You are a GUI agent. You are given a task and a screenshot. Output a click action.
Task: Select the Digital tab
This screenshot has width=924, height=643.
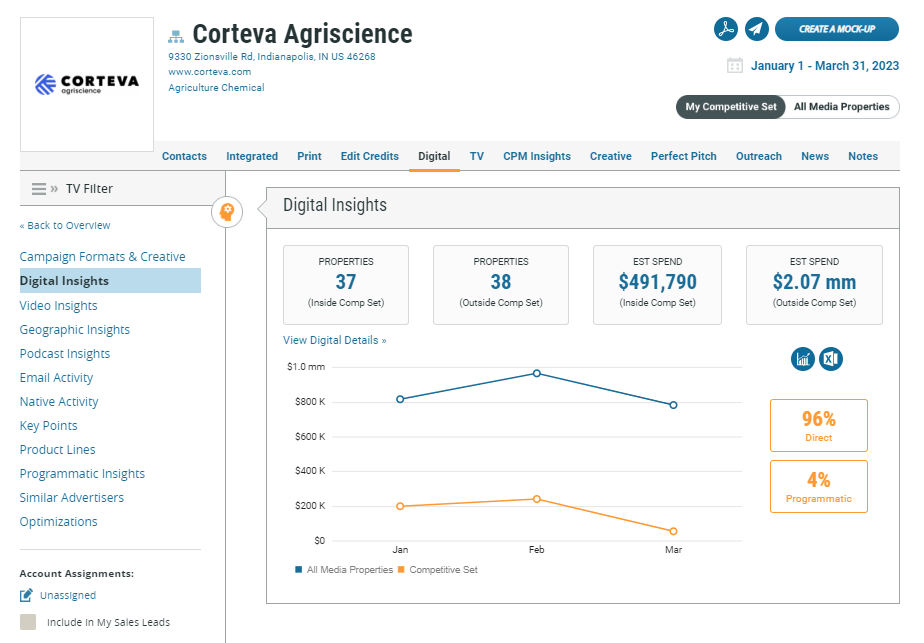434,156
